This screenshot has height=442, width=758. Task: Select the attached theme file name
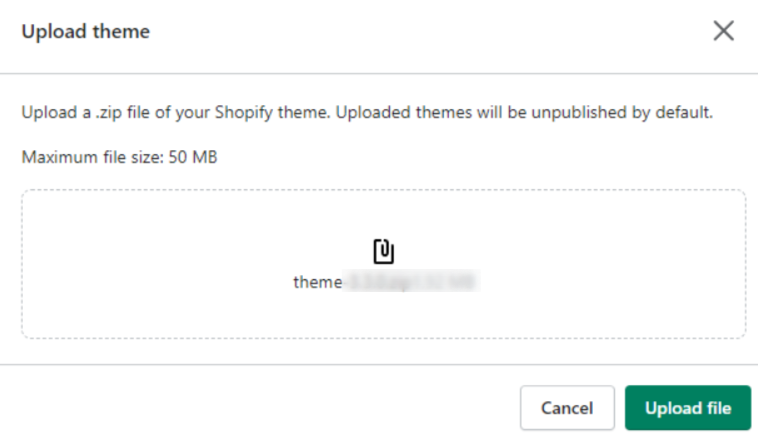coord(383,282)
